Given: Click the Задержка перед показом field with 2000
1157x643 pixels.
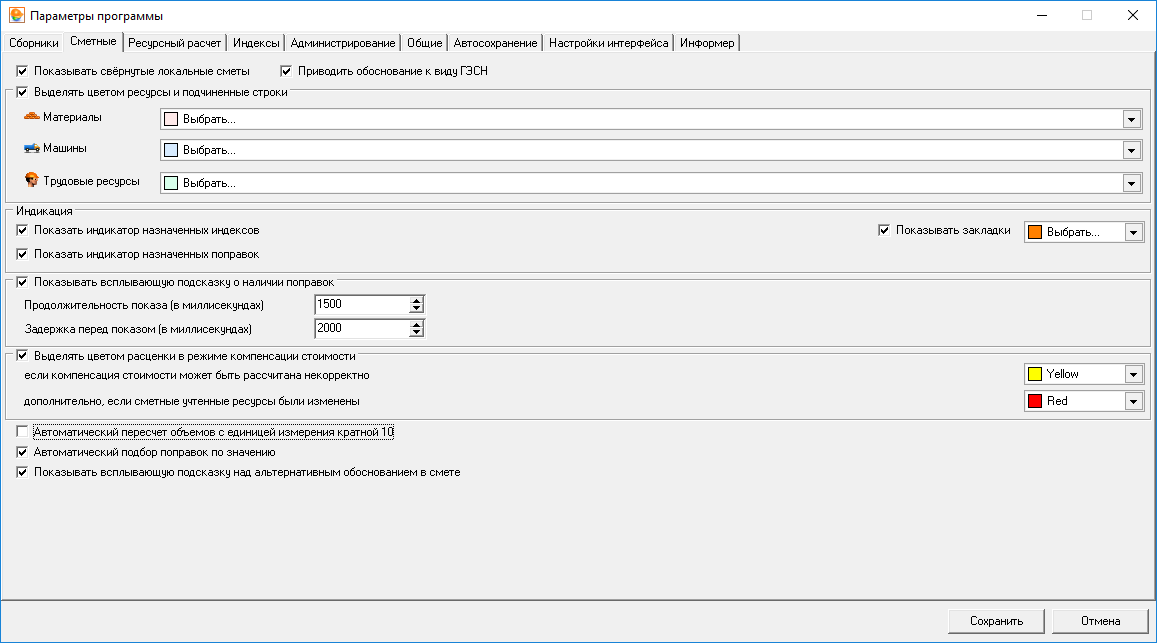Looking at the screenshot, I should pyautogui.click(x=362, y=328).
